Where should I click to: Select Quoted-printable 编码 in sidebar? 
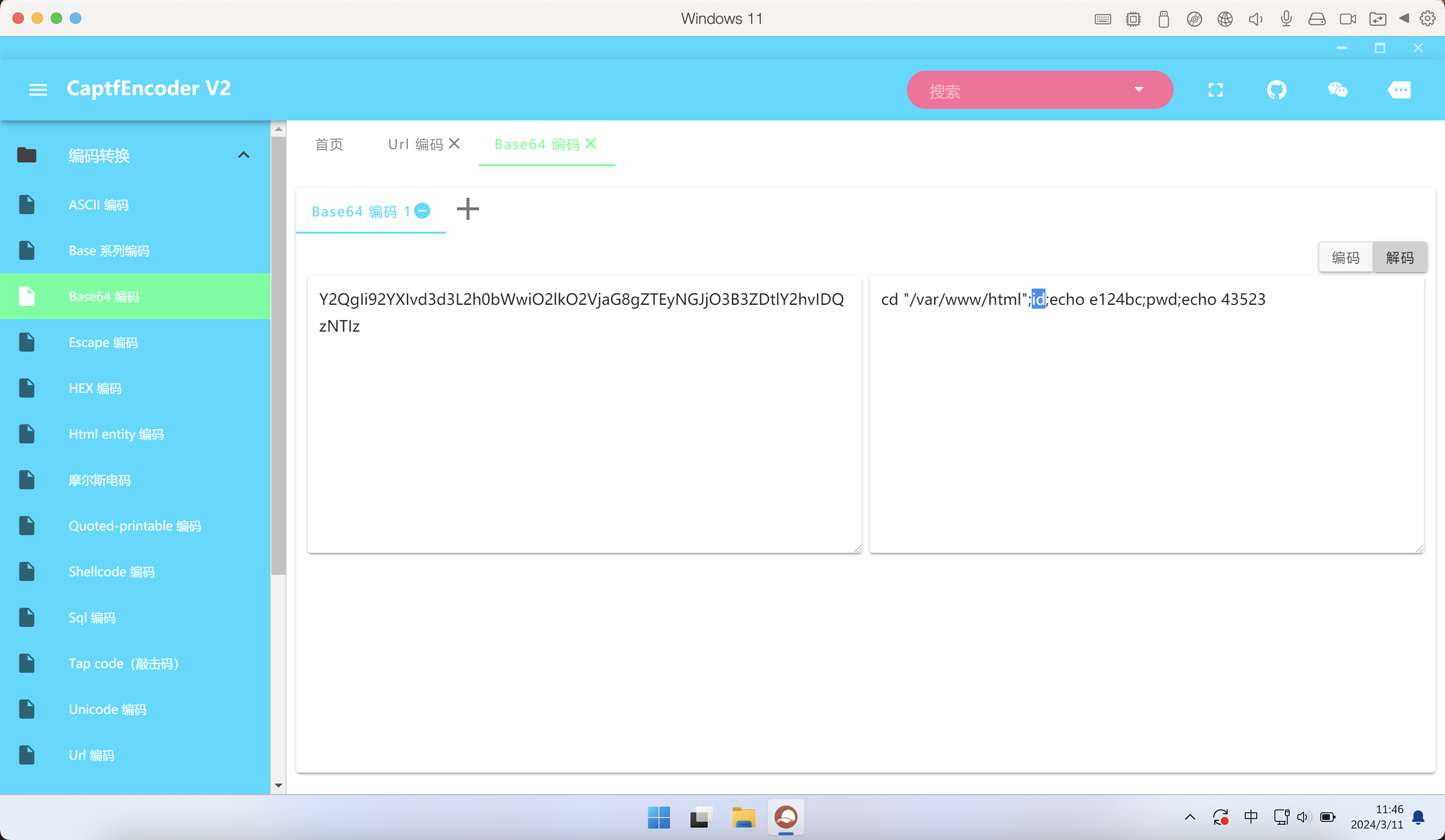(x=135, y=526)
